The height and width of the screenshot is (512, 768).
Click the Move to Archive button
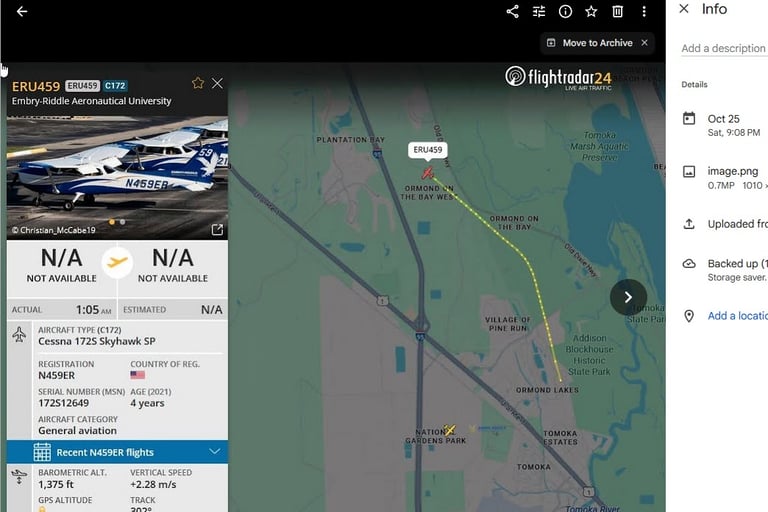pos(590,43)
